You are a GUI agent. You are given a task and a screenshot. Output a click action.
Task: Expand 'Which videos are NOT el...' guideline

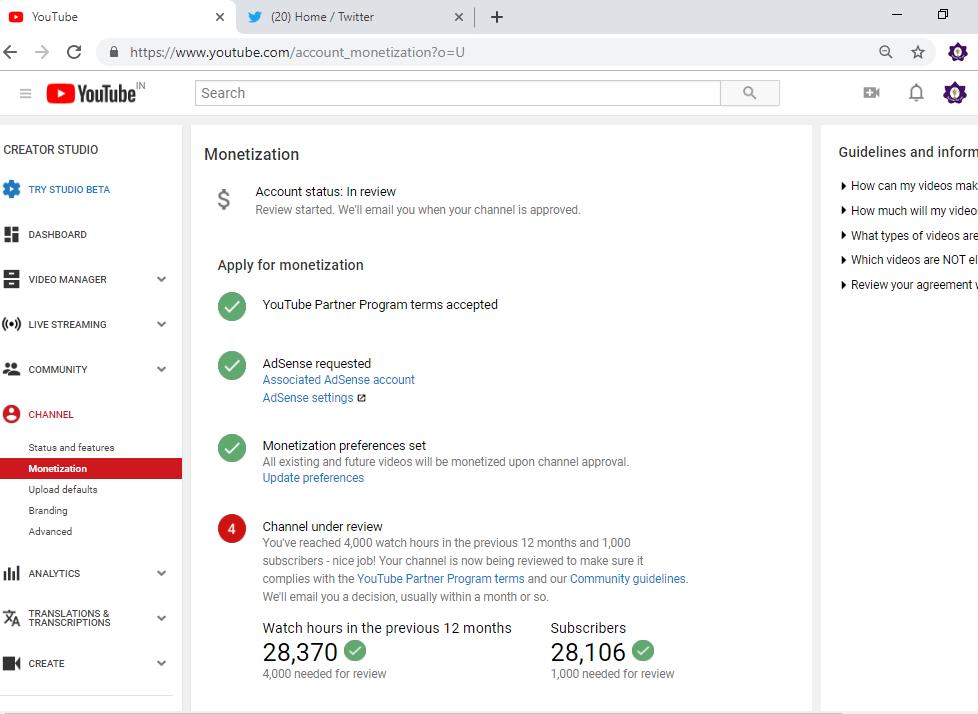click(908, 259)
